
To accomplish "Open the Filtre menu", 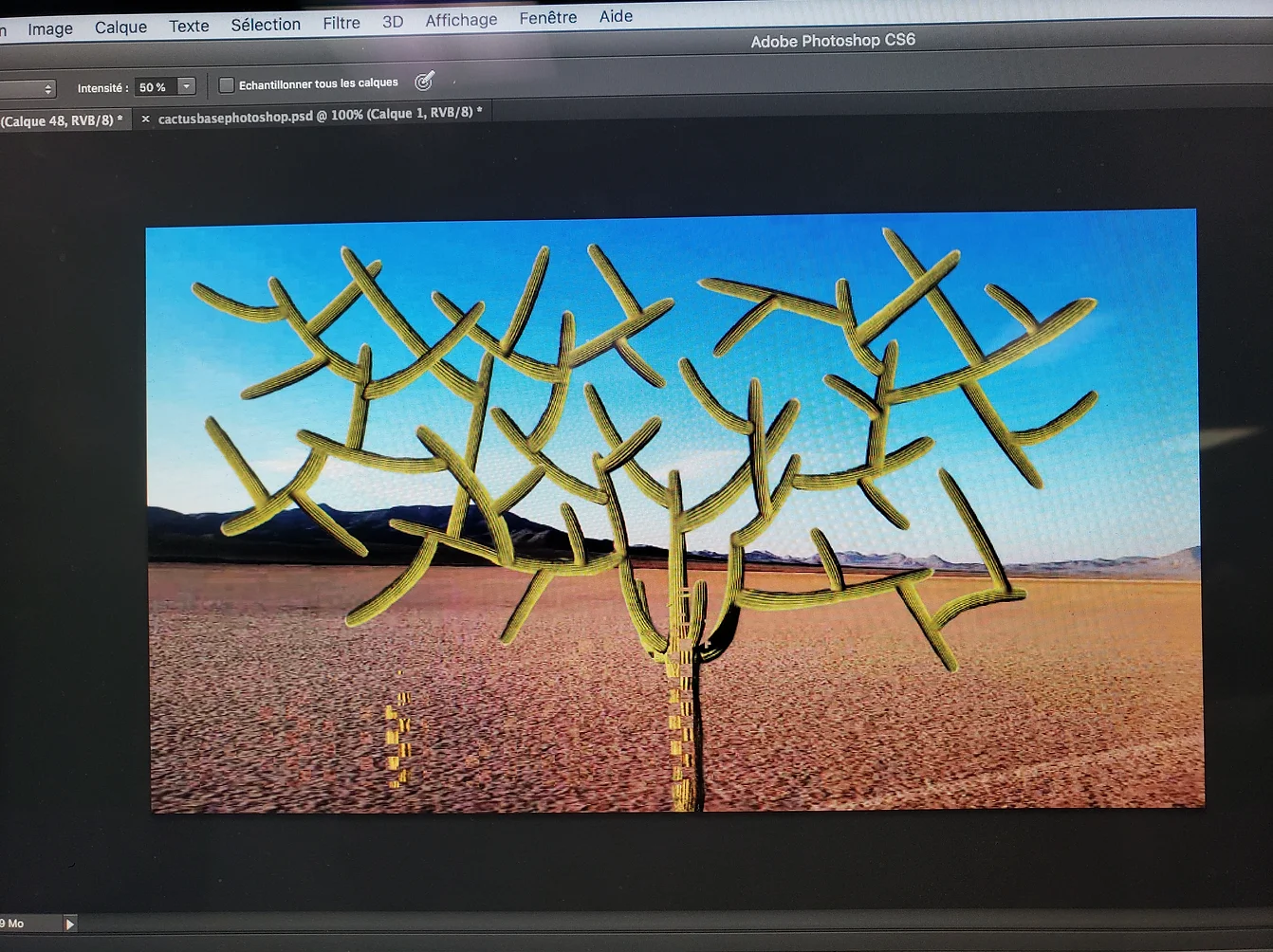I will pos(341,23).
